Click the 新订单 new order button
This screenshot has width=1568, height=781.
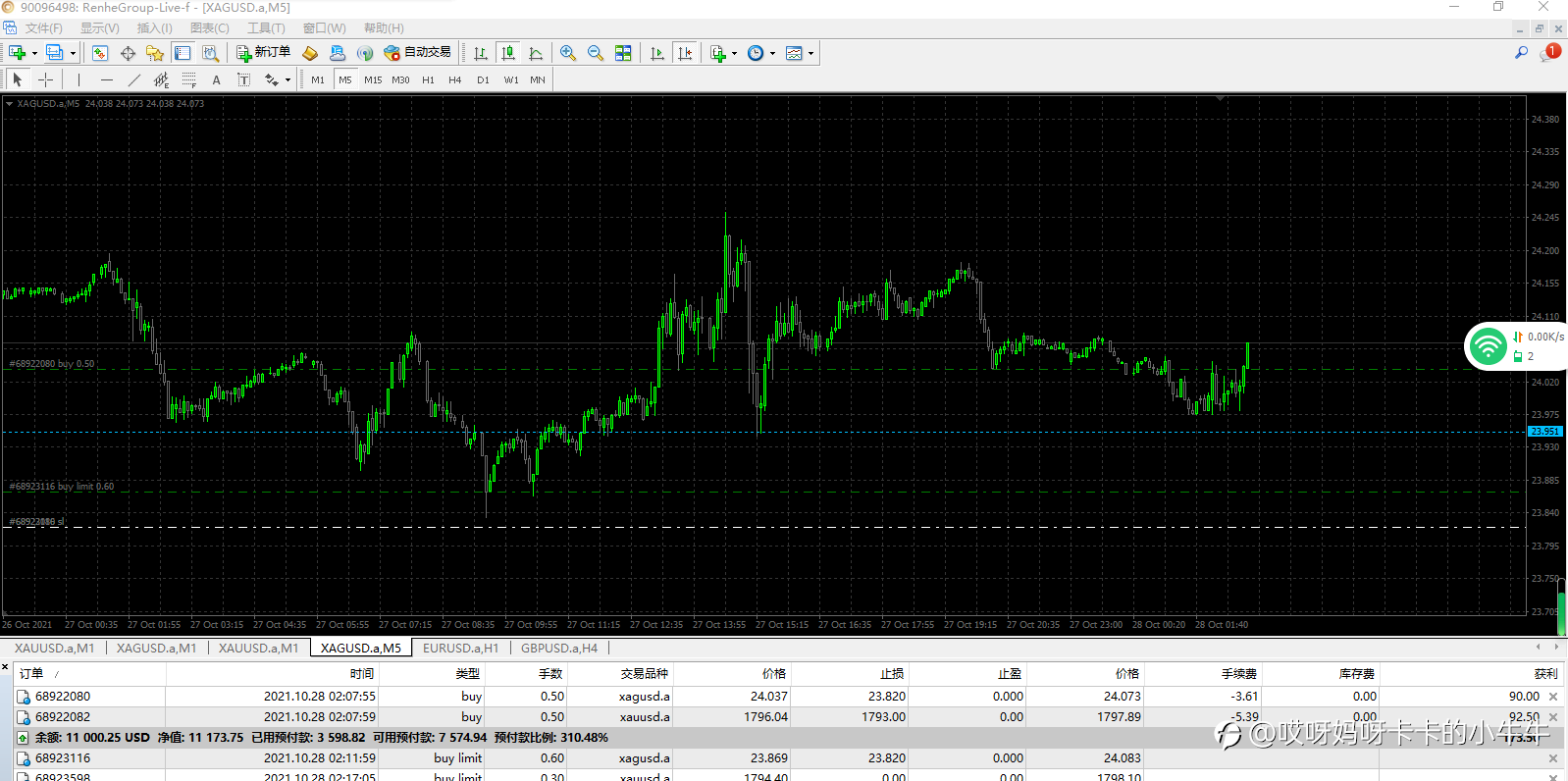tap(263, 53)
